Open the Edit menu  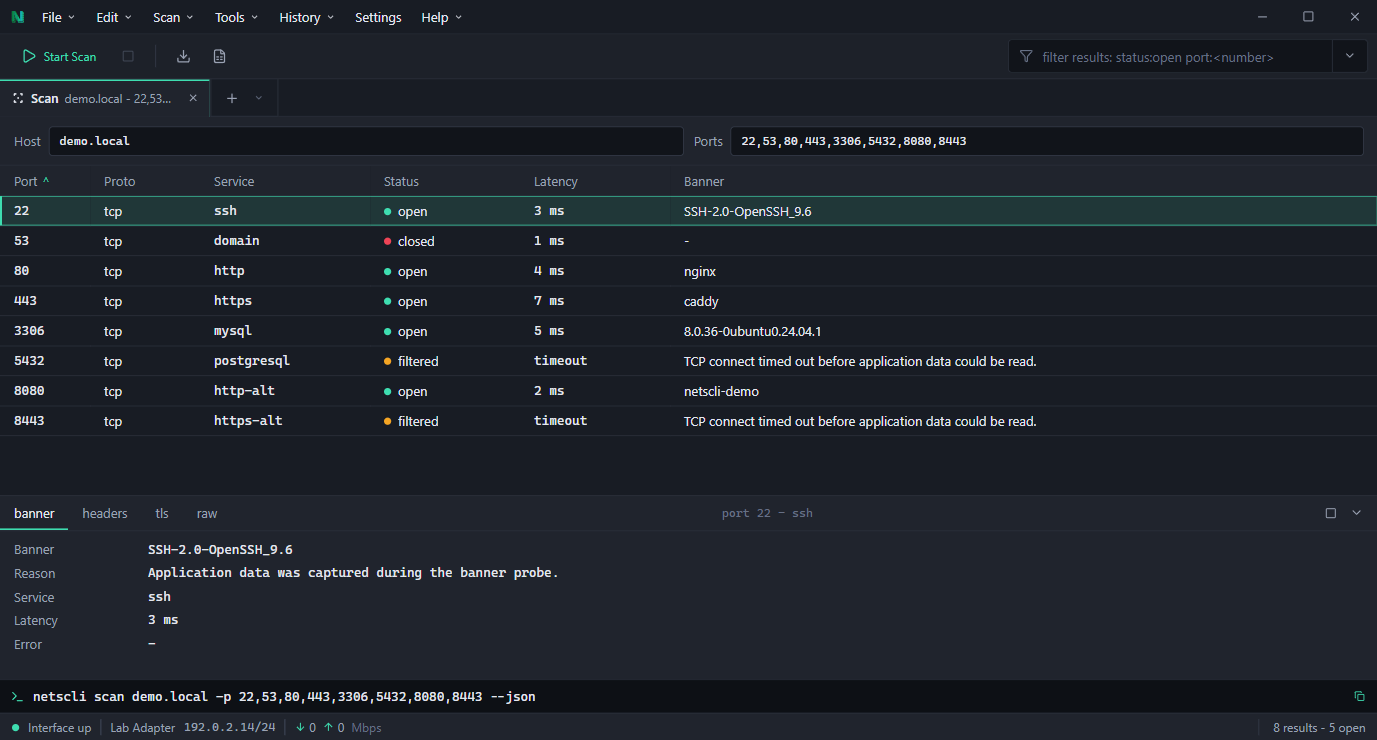click(115, 17)
